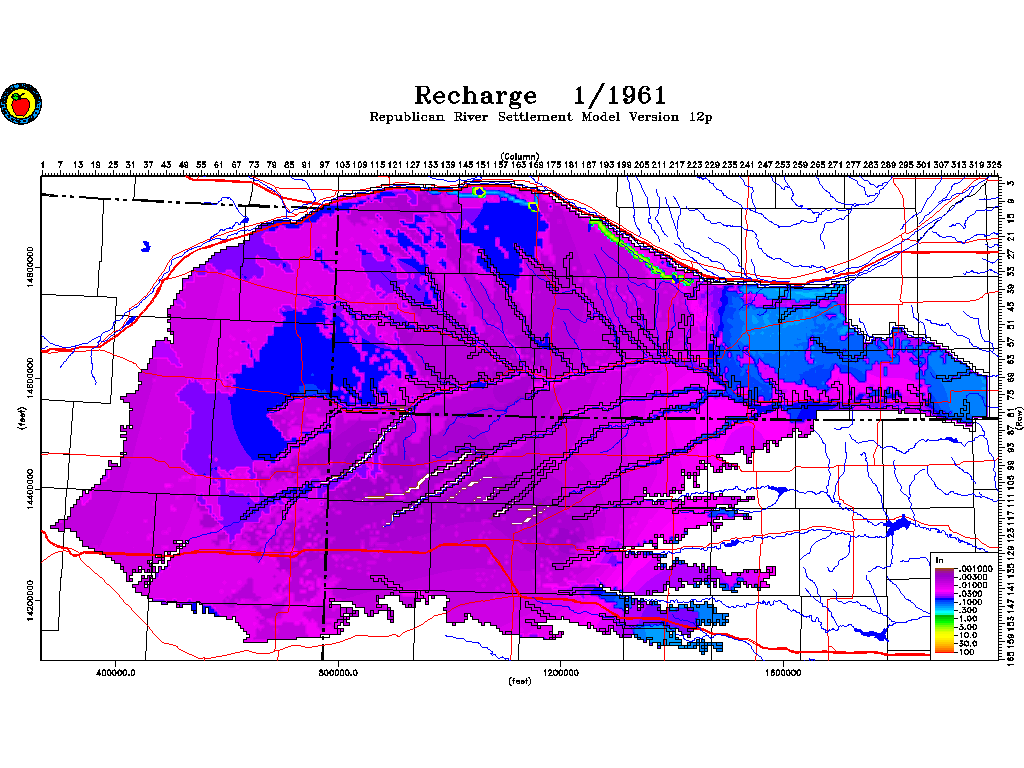Click y-axis value 14800000
Image resolution: width=1024 pixels, height=768 pixels.
point(30,268)
